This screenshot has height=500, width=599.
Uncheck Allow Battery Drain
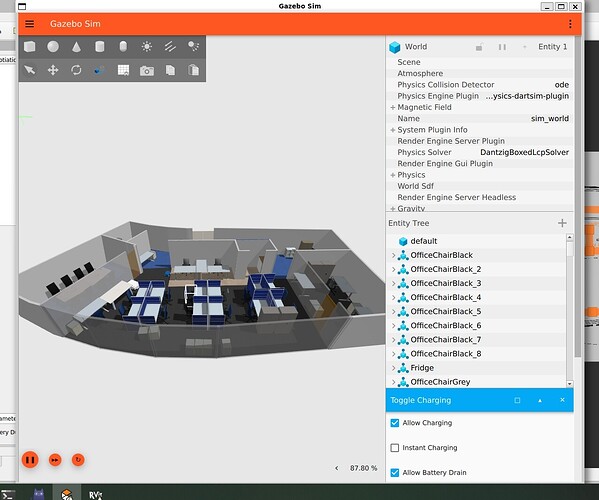coord(395,472)
